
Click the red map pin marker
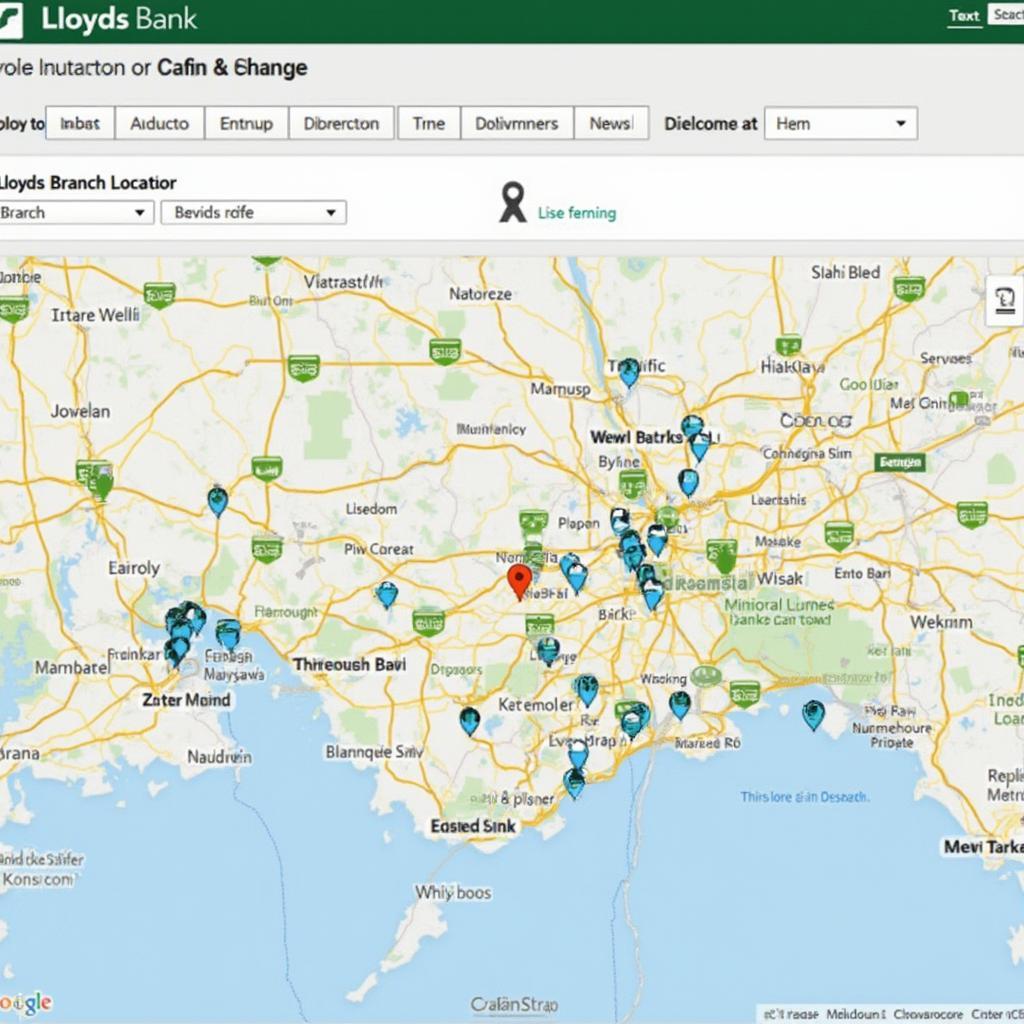point(520,581)
